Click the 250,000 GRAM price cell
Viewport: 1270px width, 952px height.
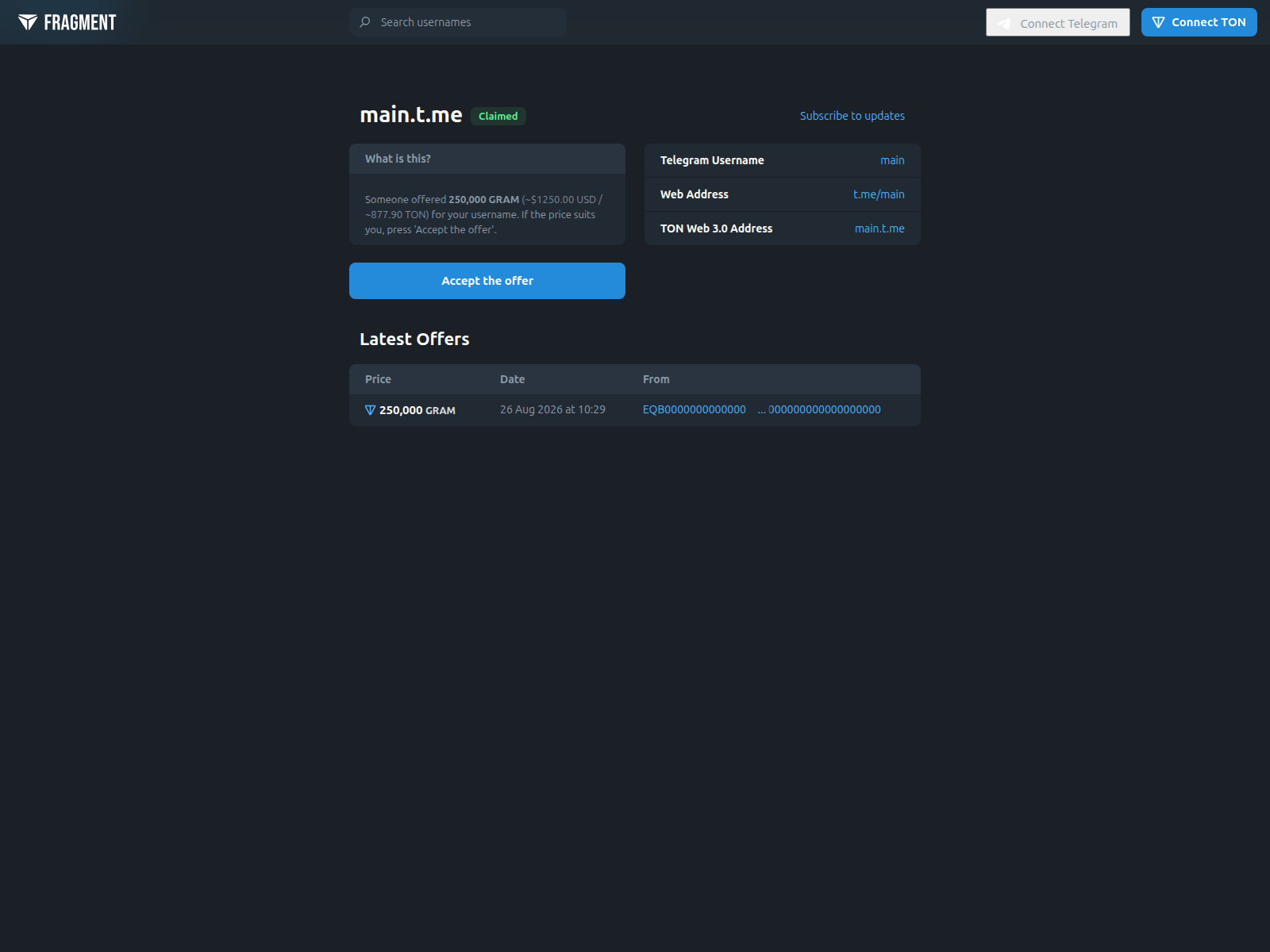410,410
